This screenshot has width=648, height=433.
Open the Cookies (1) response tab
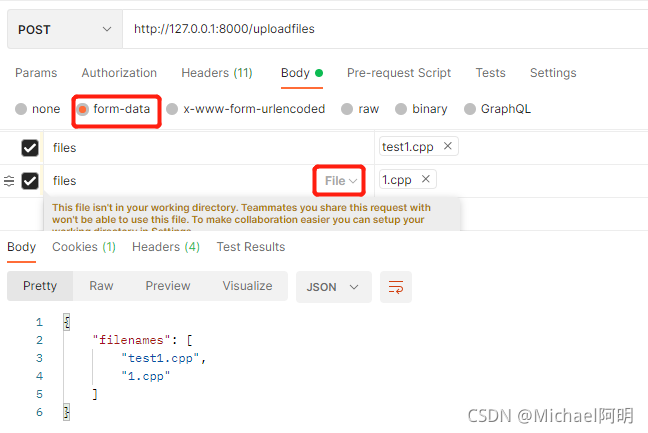point(84,247)
